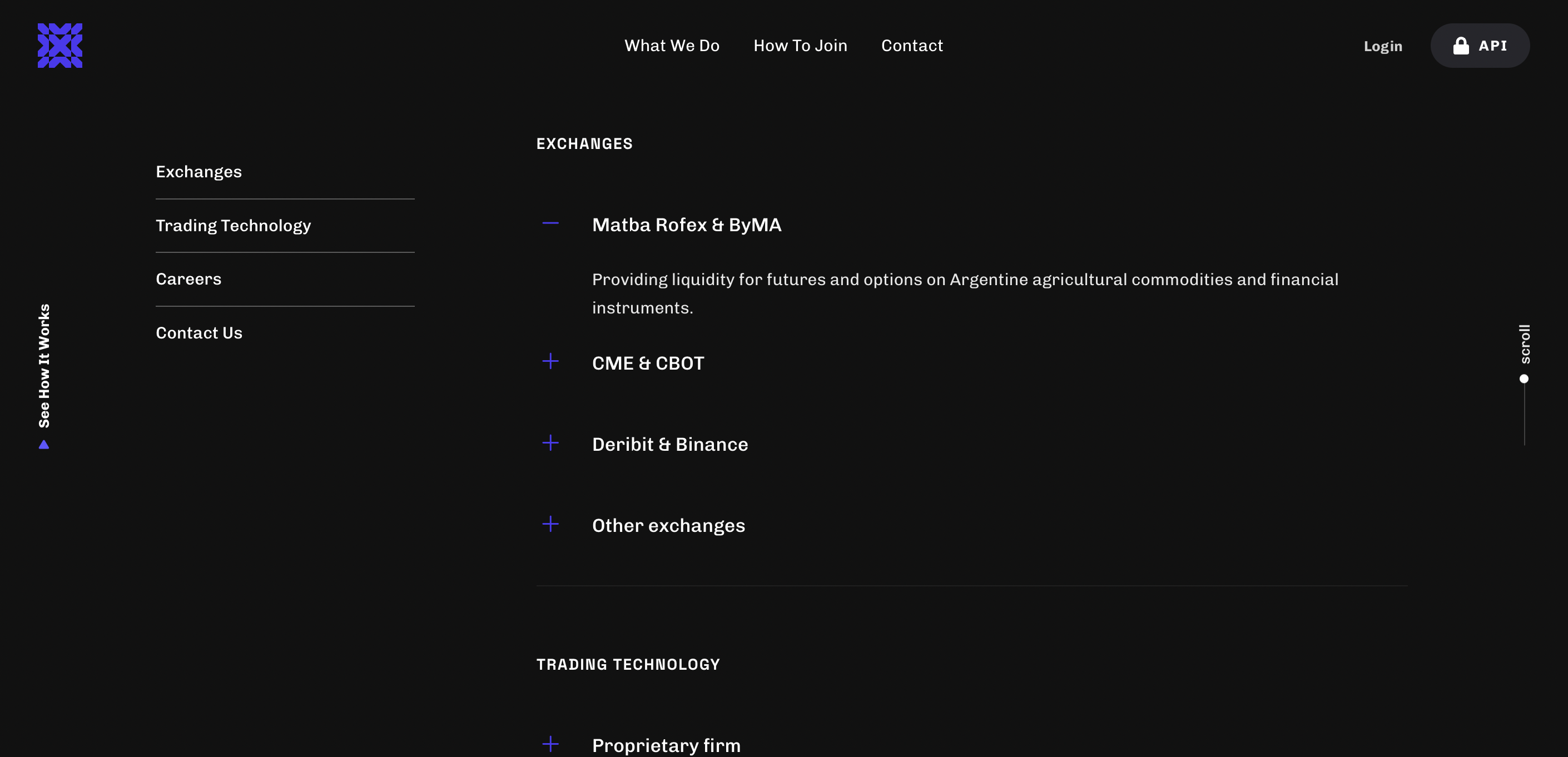1568x757 pixels.
Task: Click See How It Works vertical label
Action: click(x=44, y=365)
